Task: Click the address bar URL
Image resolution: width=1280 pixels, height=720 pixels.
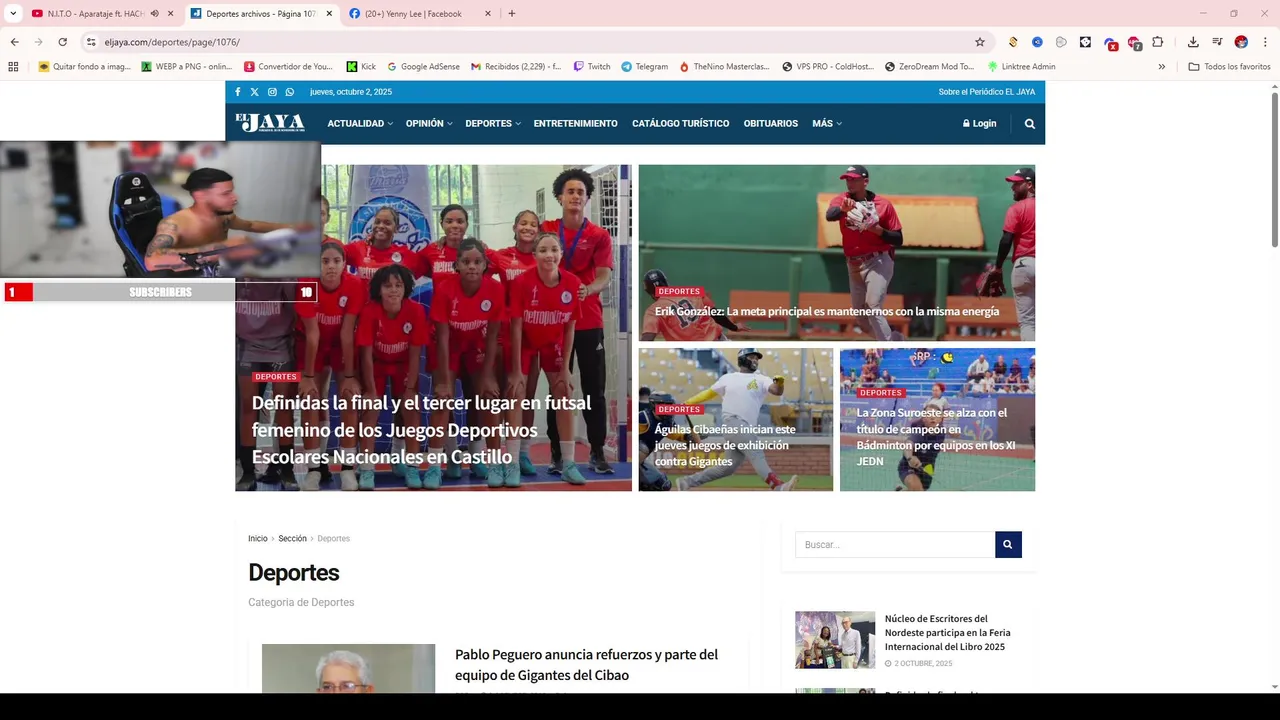Action: pos(172,42)
